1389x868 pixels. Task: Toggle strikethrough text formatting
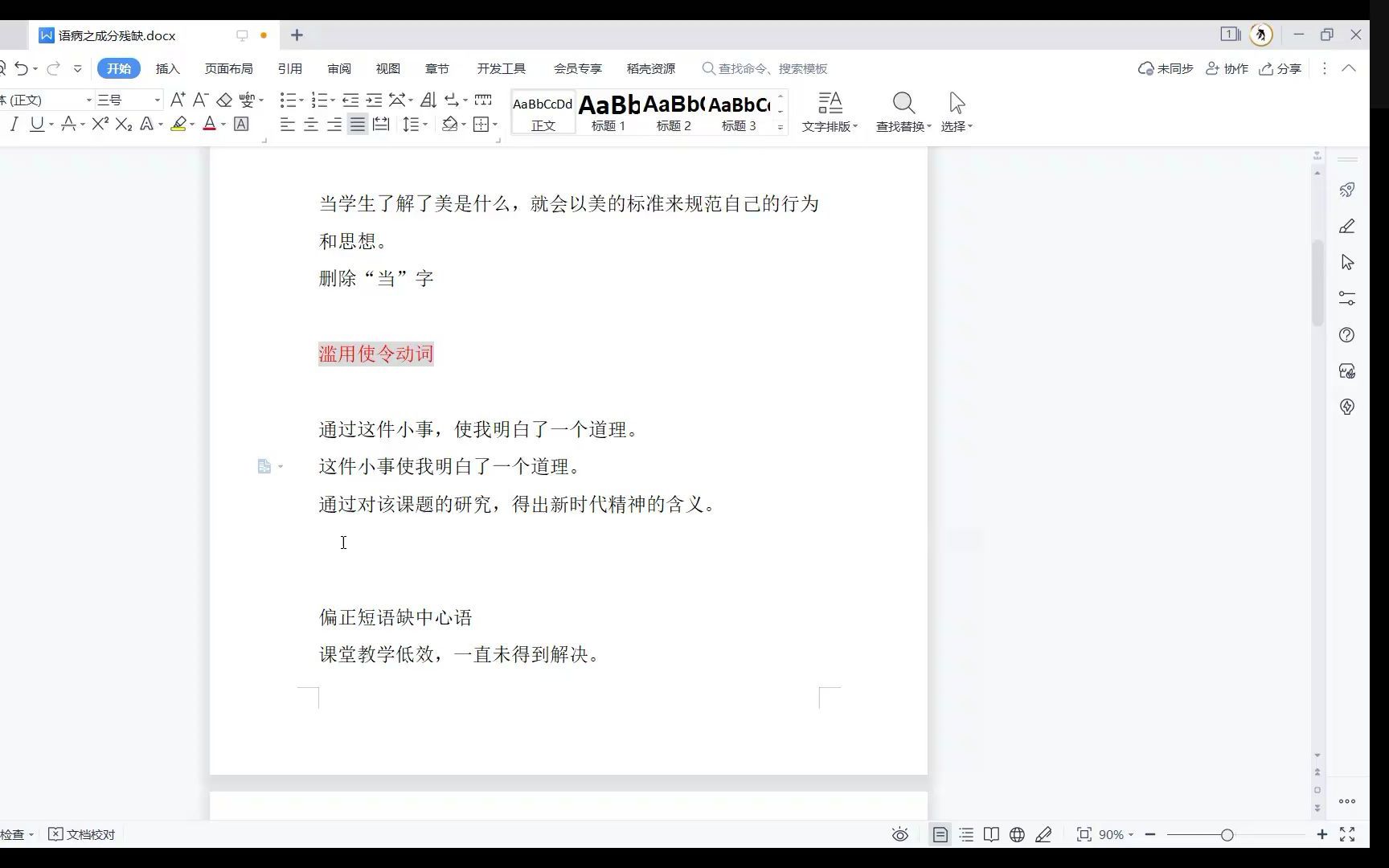click(x=68, y=124)
